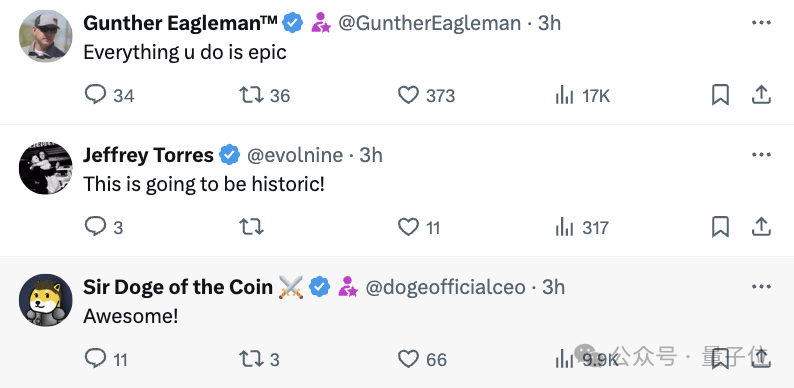Open more options for Gunther Eagleman's tweet
Viewport: 794px width, 388px height.
click(761, 23)
